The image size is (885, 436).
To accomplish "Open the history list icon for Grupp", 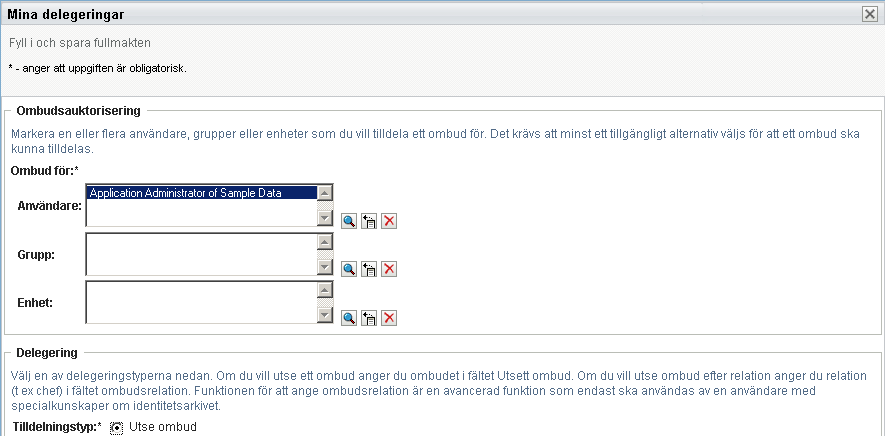I will 369,269.
